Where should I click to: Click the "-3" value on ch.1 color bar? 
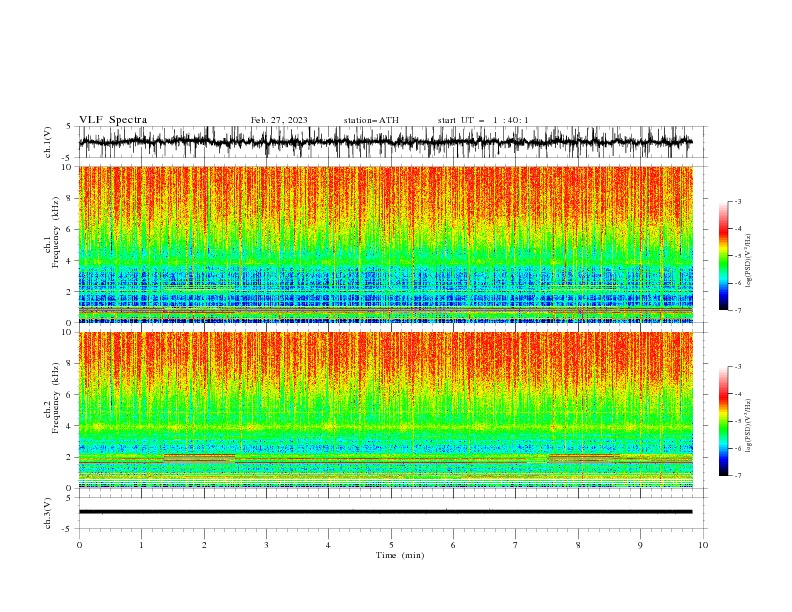pos(738,201)
